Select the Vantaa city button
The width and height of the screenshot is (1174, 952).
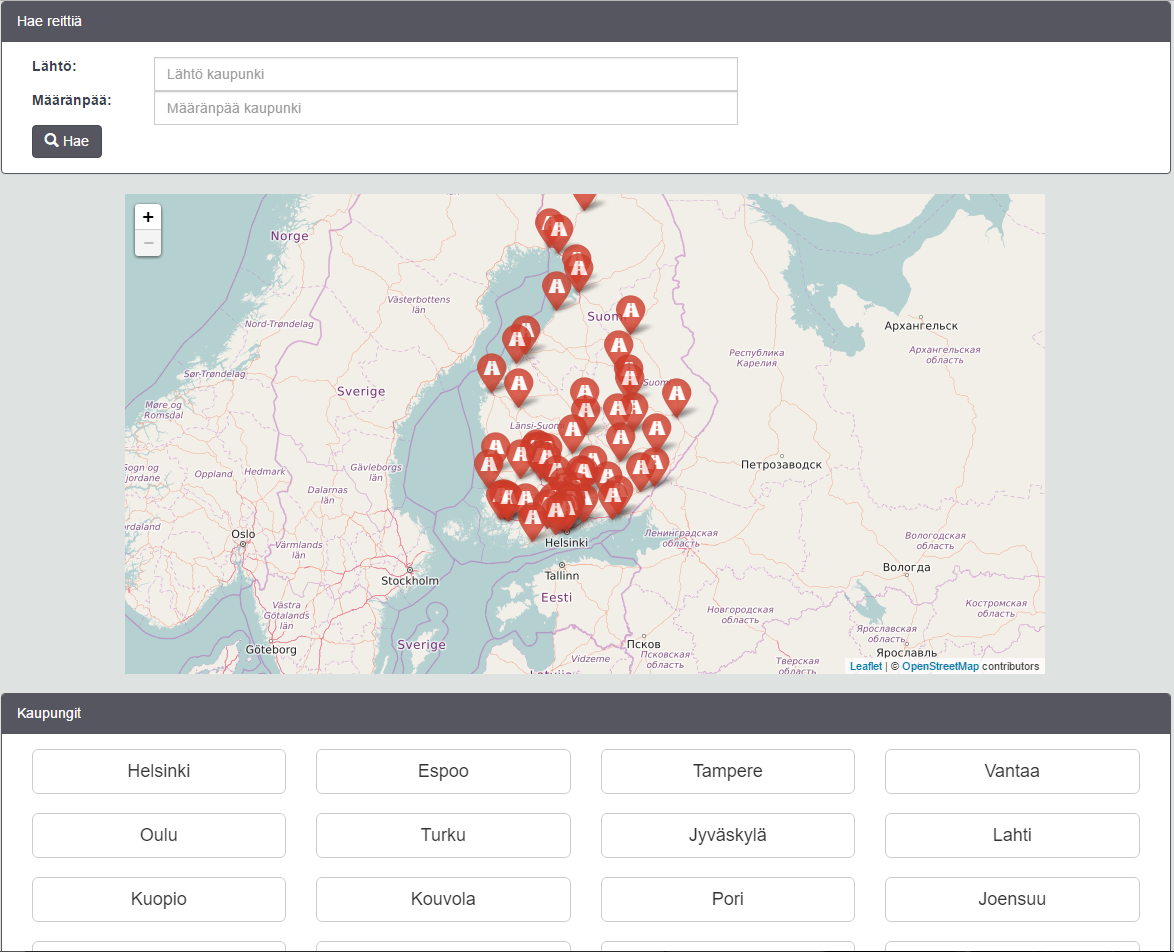[x=1012, y=771]
